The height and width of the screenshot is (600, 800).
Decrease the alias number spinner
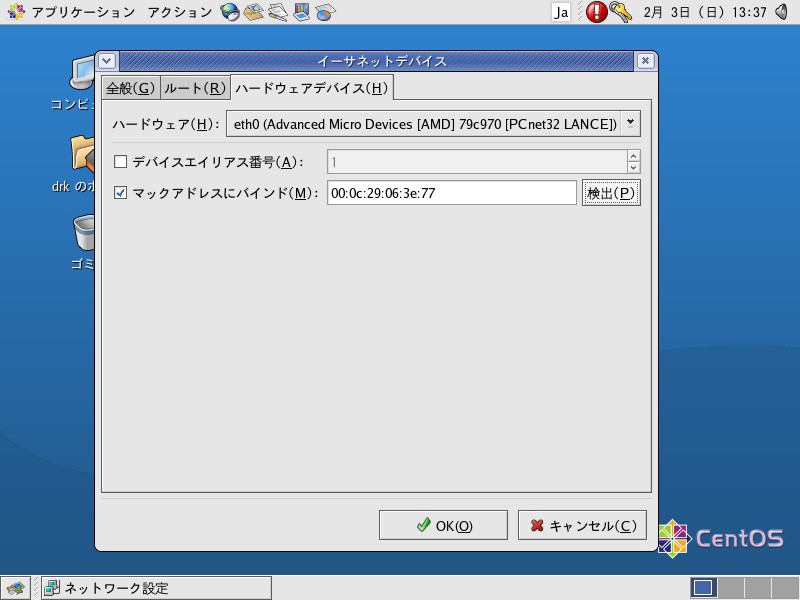[x=634, y=168]
